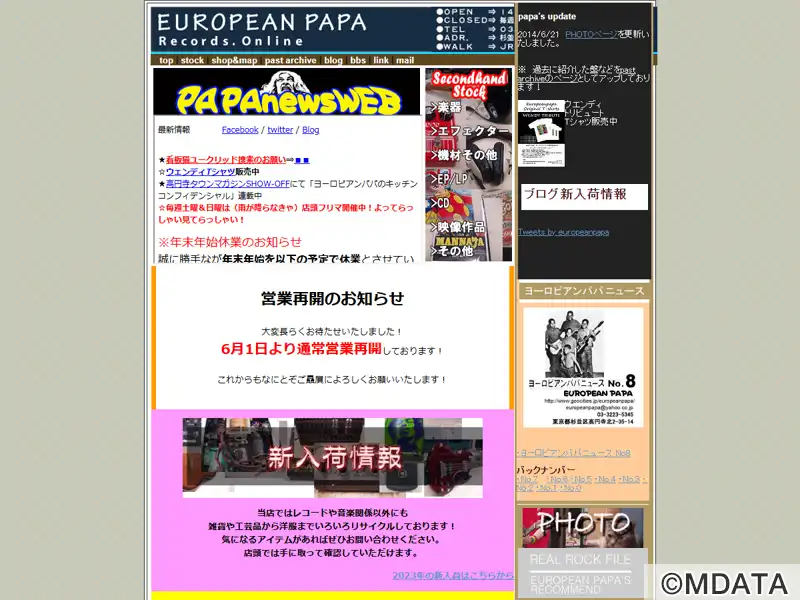Click the red 6月1日より通常営業再開 text
This screenshot has width=800, height=600.
(301, 349)
